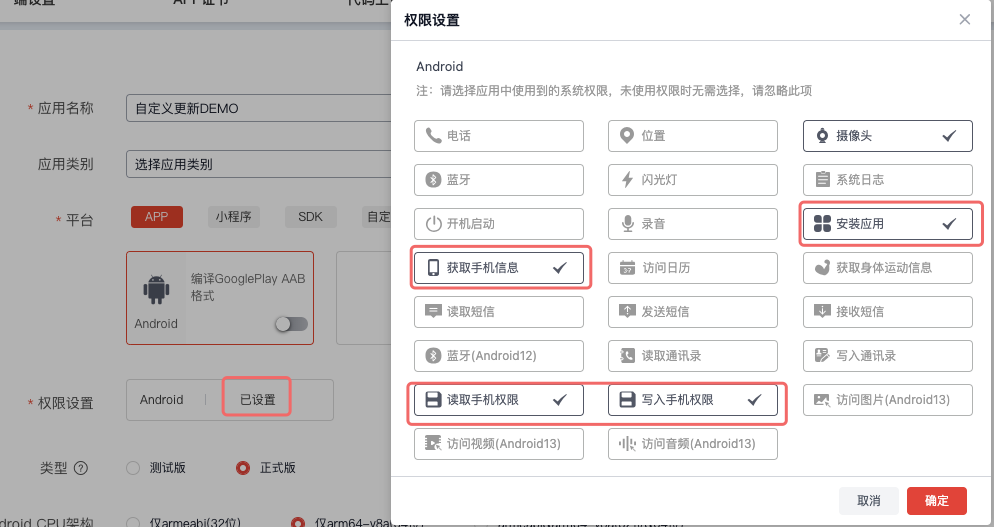Click the 应用名称 input field
The image size is (994, 527).
click(258, 108)
